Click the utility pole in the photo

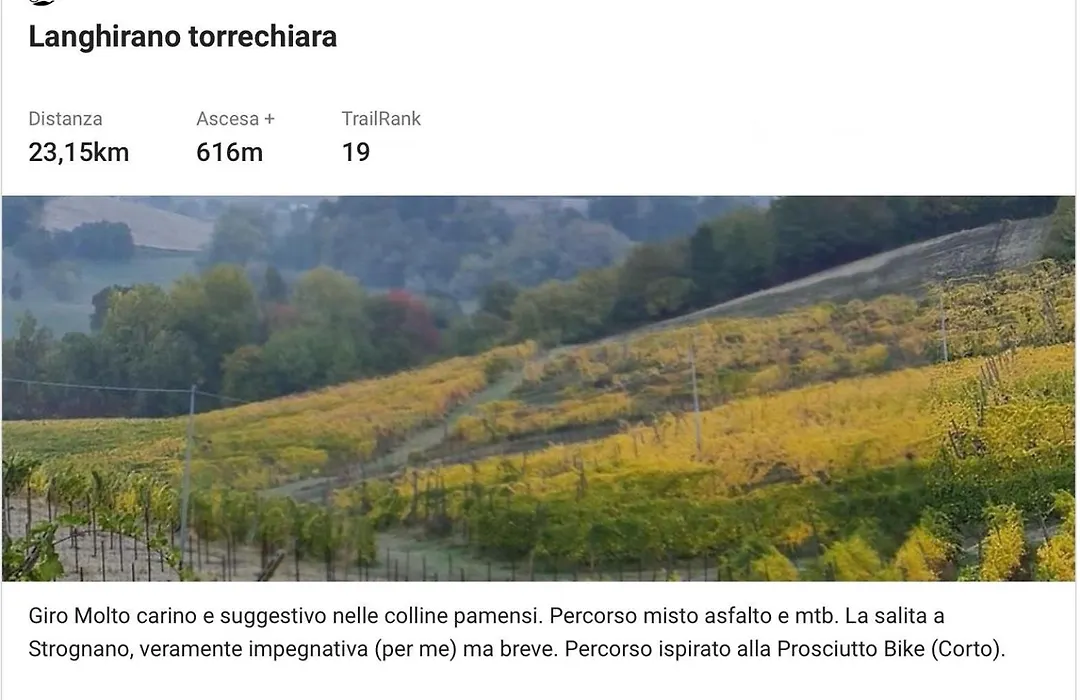[187, 475]
